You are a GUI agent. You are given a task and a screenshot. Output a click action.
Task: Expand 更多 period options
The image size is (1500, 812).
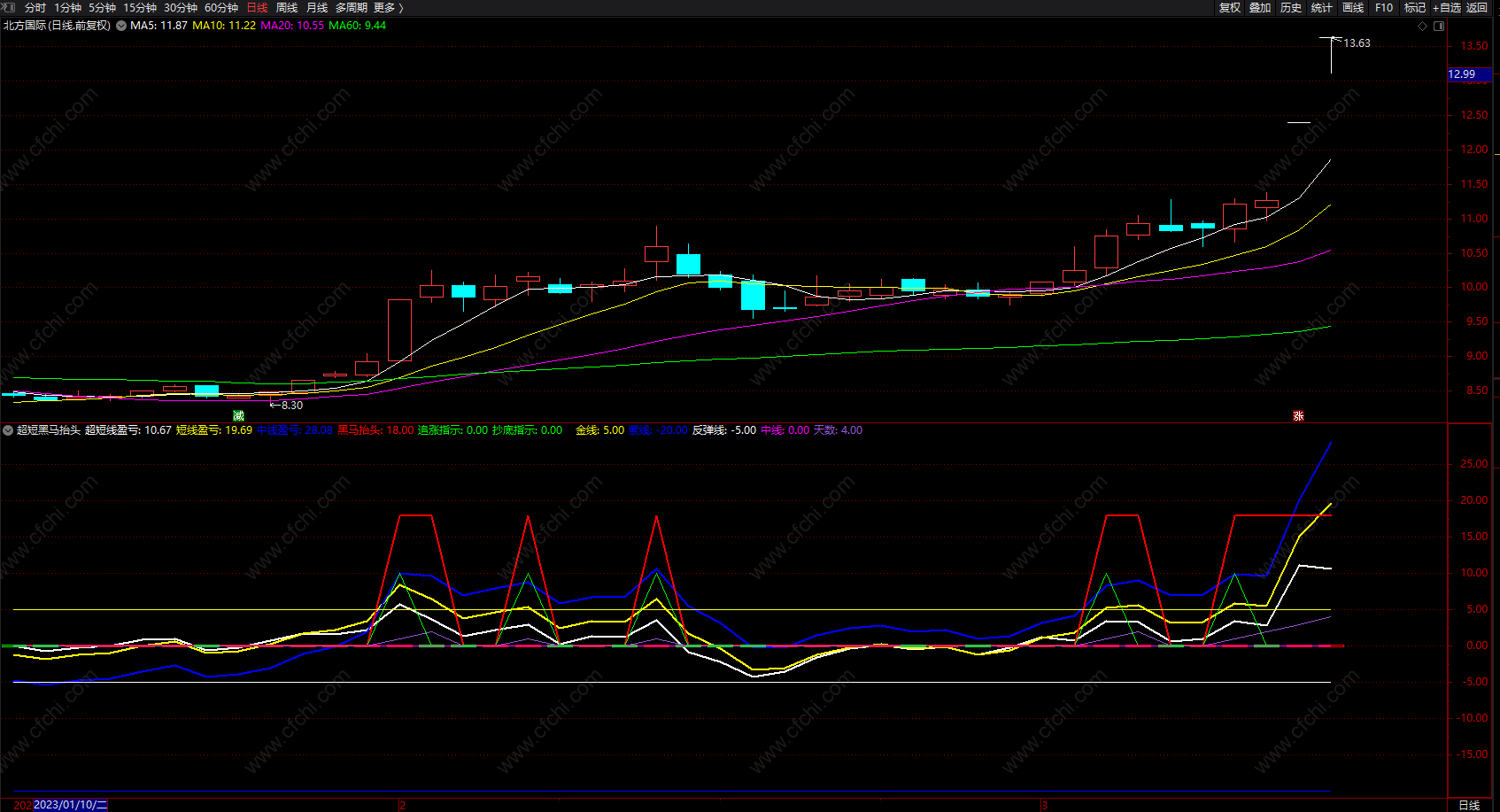point(388,7)
